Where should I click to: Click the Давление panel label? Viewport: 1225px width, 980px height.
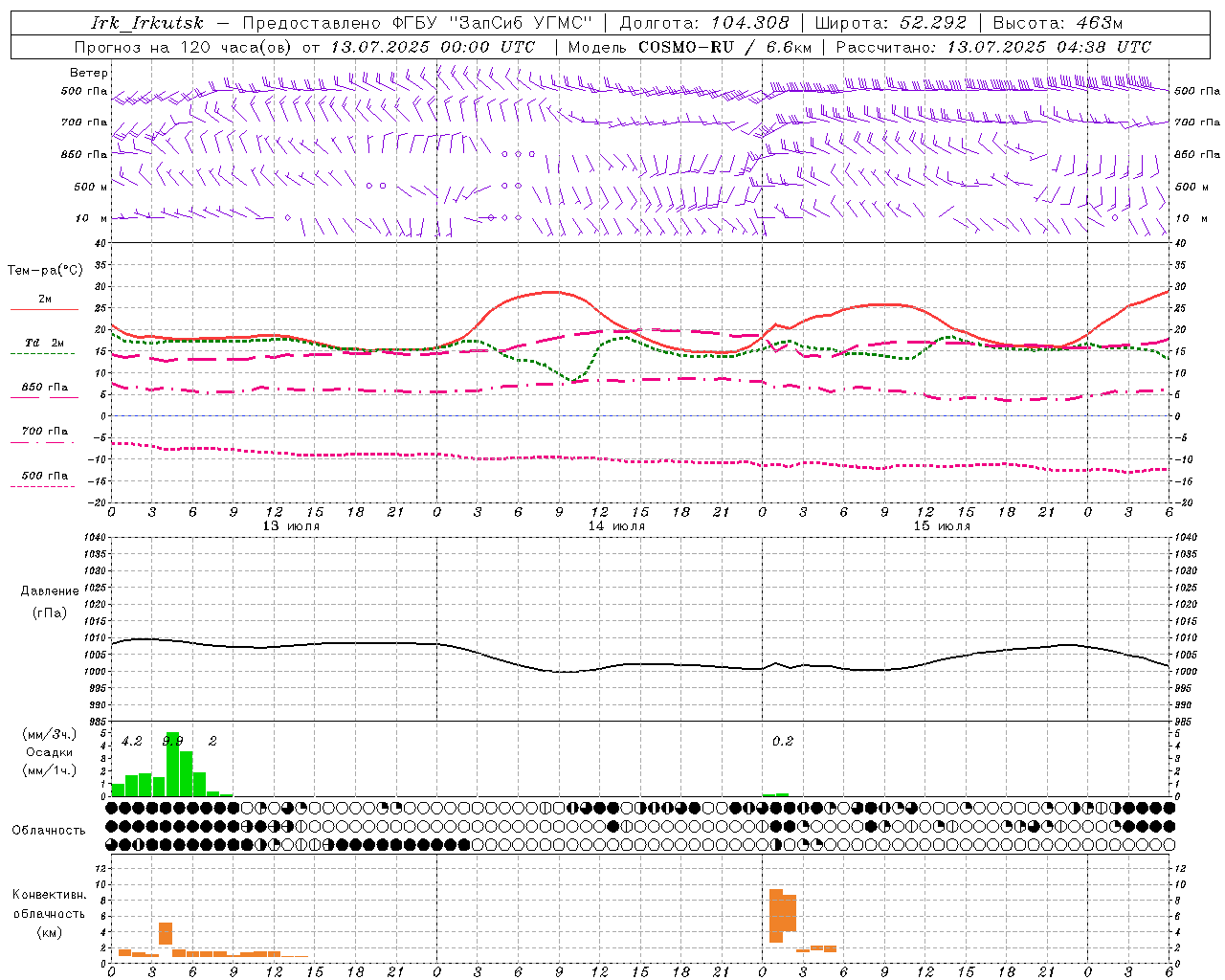pos(50,591)
